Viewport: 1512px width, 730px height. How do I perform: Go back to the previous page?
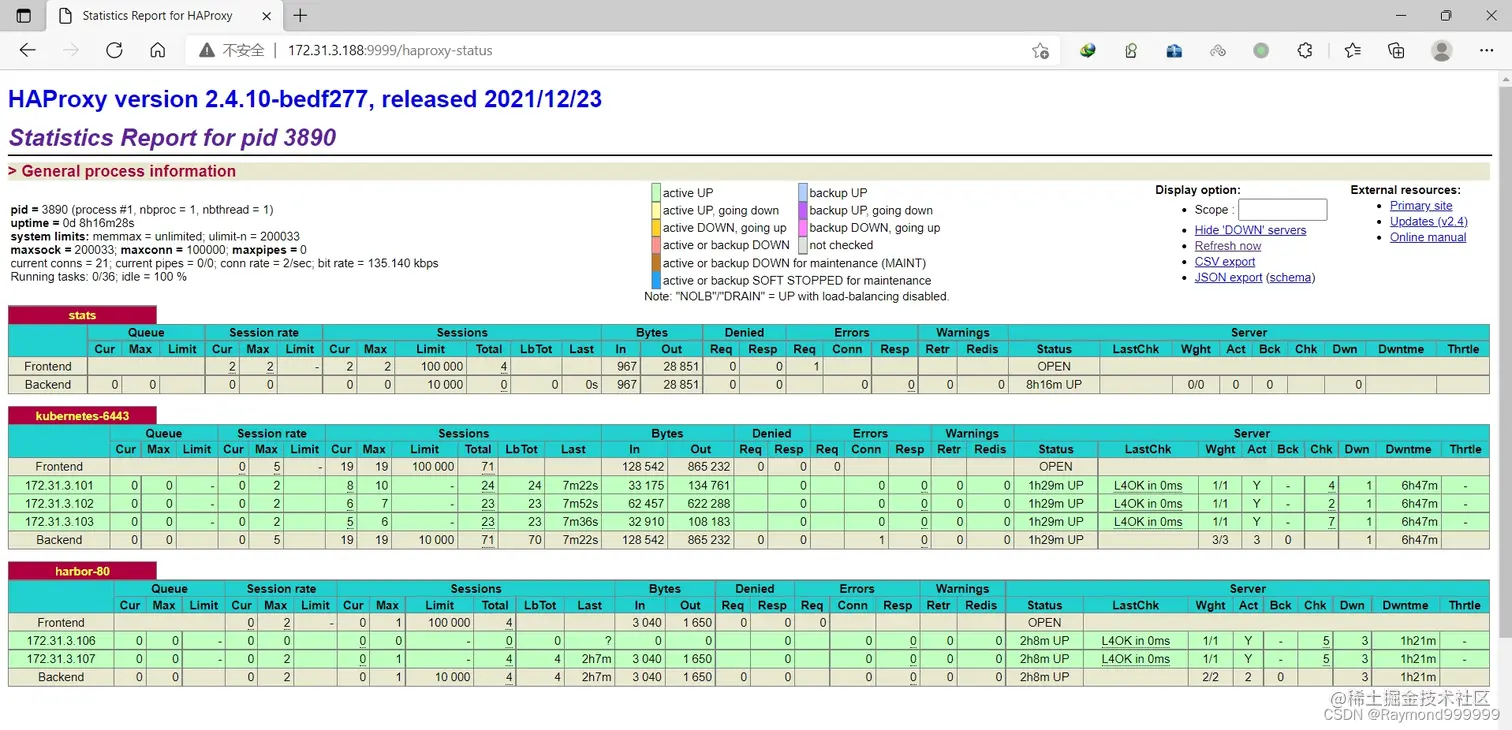coord(27,50)
